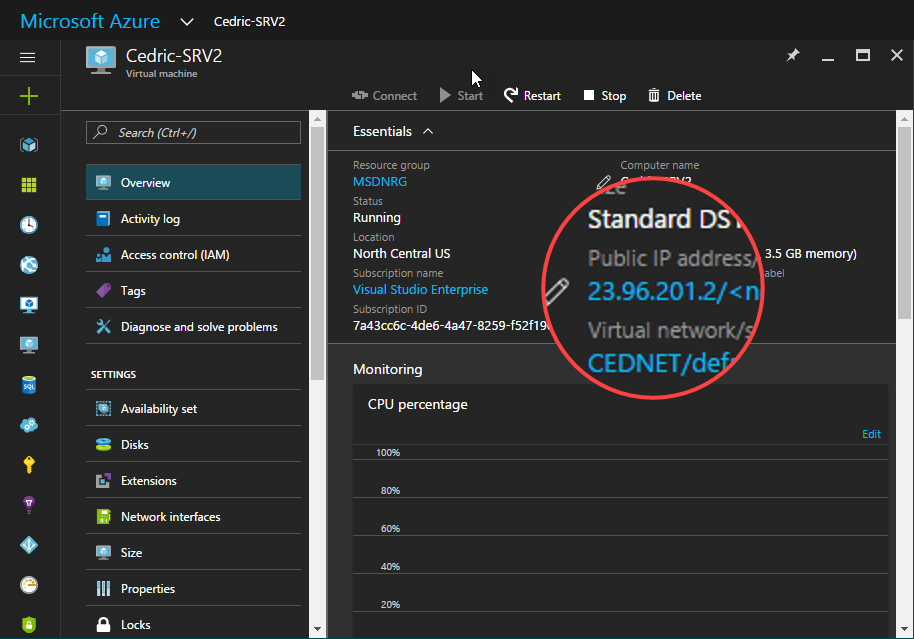Delete the virtual machine
The height and width of the screenshot is (639, 914).
(x=674, y=96)
